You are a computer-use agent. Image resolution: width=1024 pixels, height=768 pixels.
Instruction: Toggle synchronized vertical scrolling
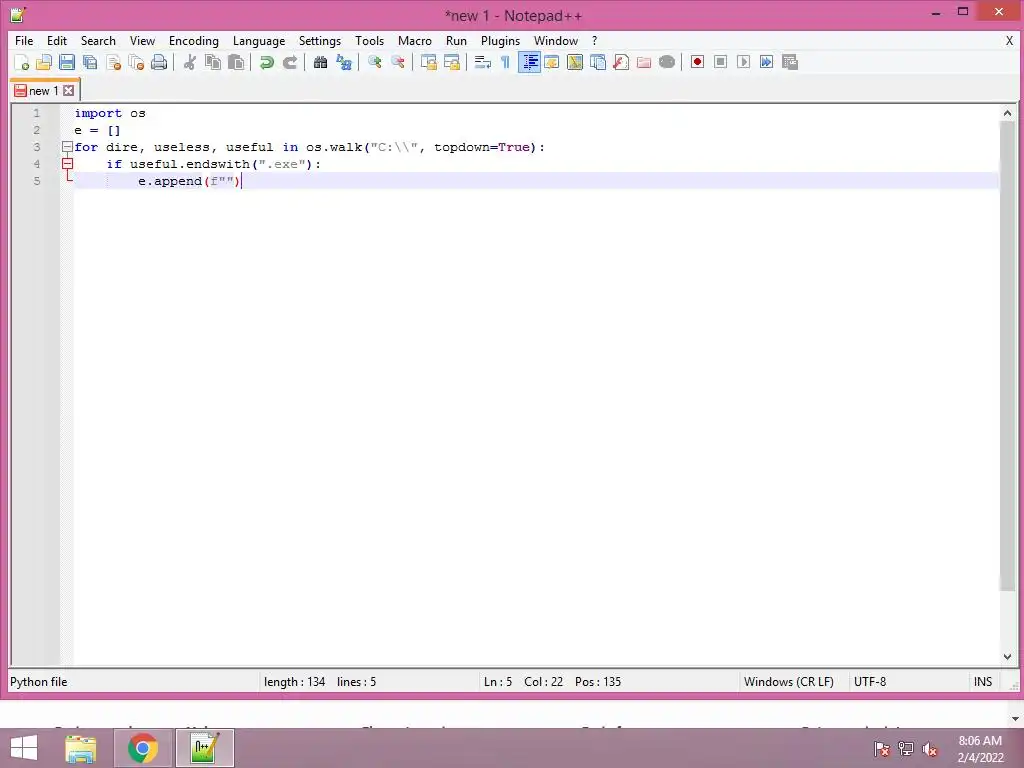pos(428,62)
